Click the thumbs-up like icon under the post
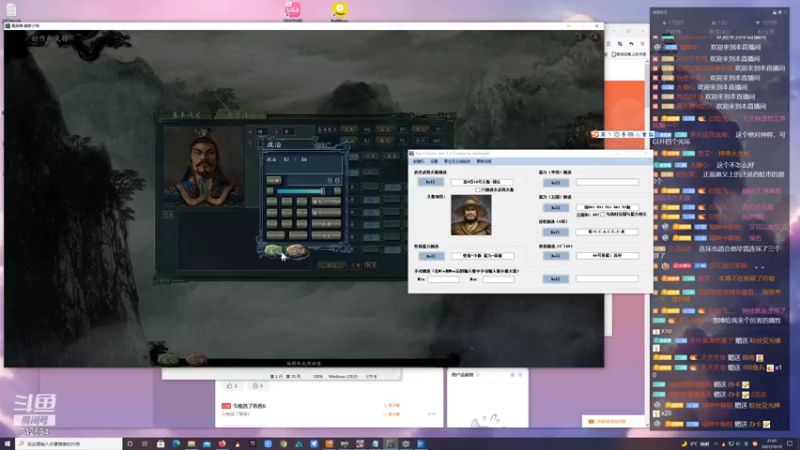Image resolution: width=800 pixels, height=450 pixels. click(230, 386)
